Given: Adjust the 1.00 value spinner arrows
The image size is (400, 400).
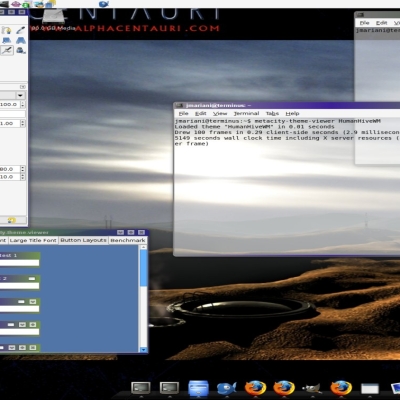Looking at the screenshot, I should [23, 123].
